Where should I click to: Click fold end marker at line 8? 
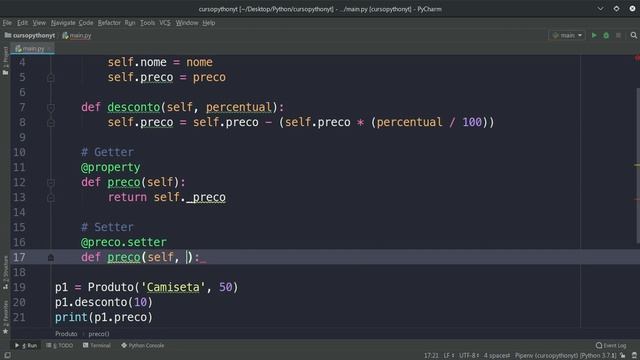click(51, 122)
